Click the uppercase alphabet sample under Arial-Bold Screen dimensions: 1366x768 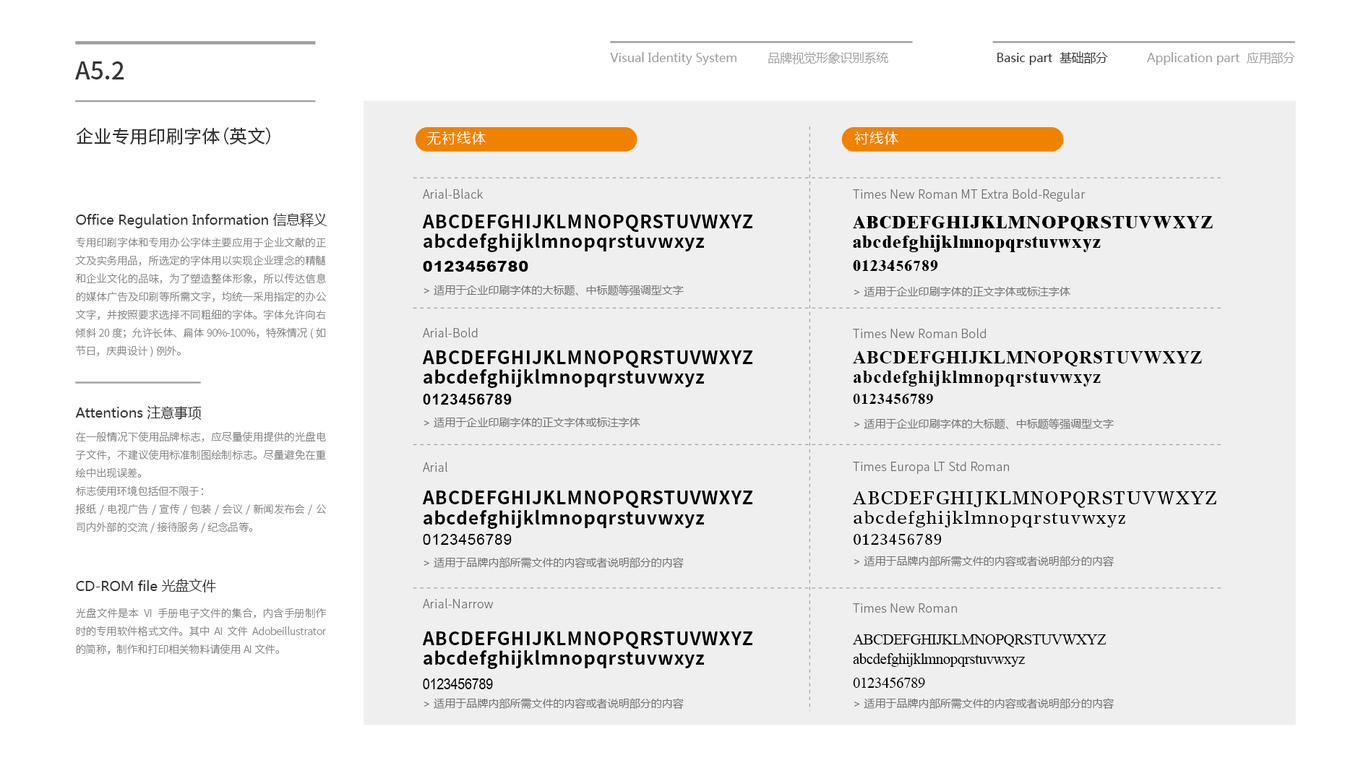588,357
